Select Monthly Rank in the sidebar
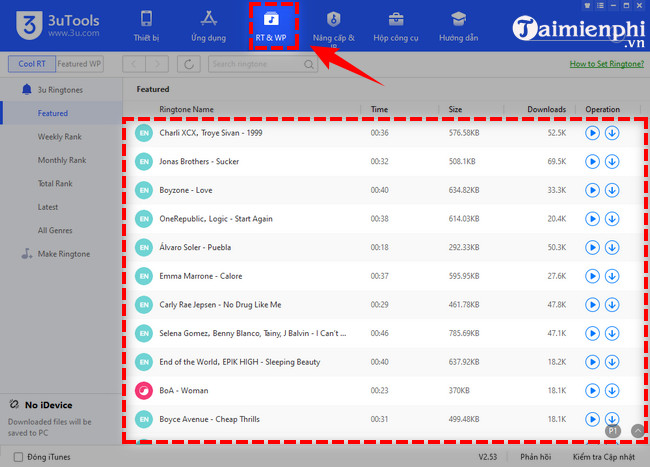 62,160
